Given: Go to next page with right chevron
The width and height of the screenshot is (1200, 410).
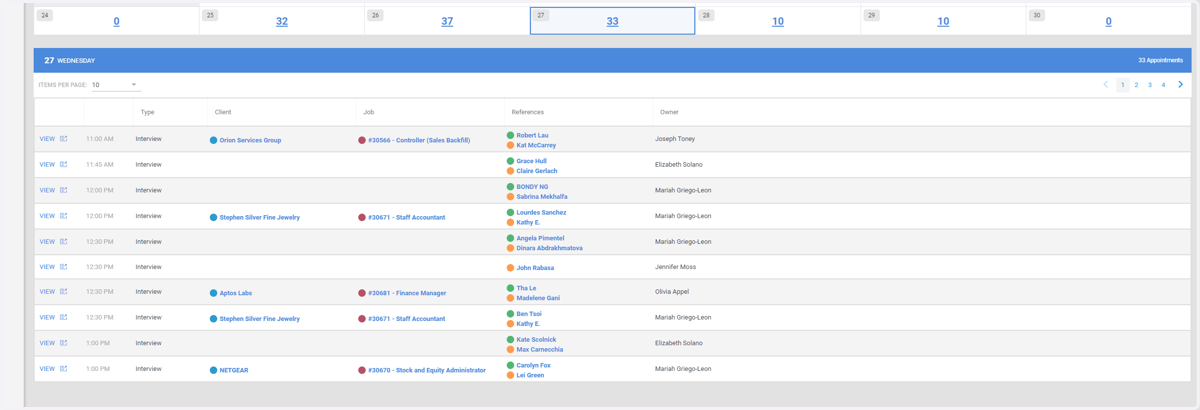Looking at the screenshot, I should click(1180, 85).
